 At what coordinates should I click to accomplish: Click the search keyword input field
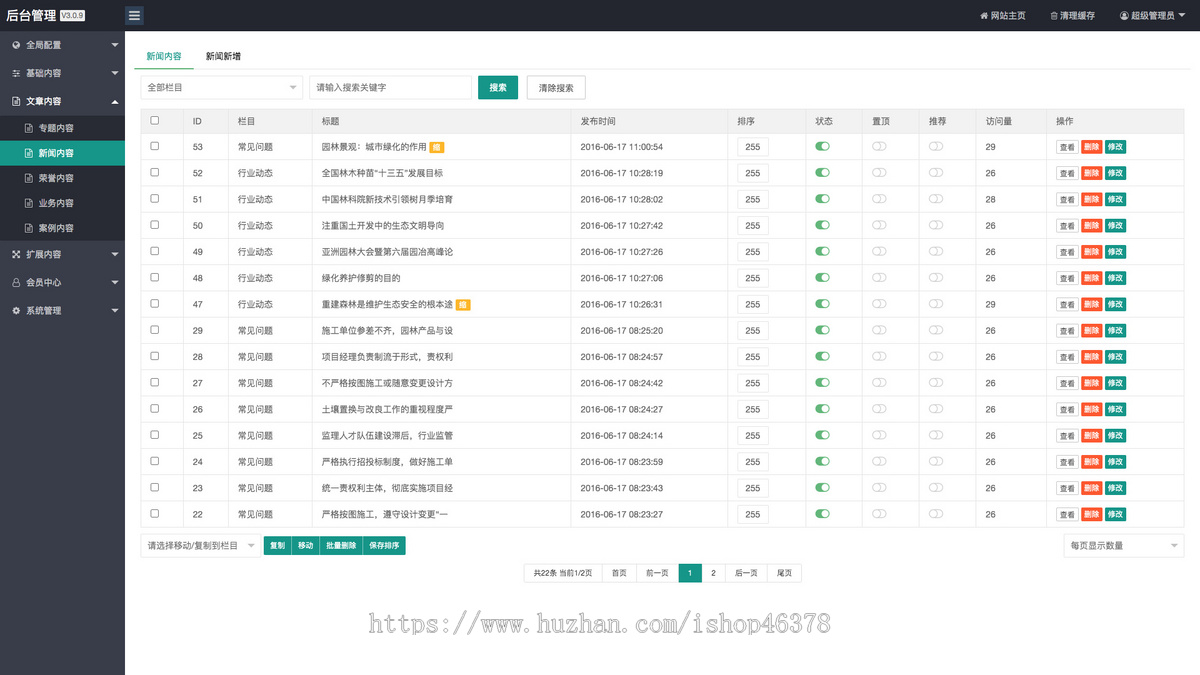(x=390, y=88)
